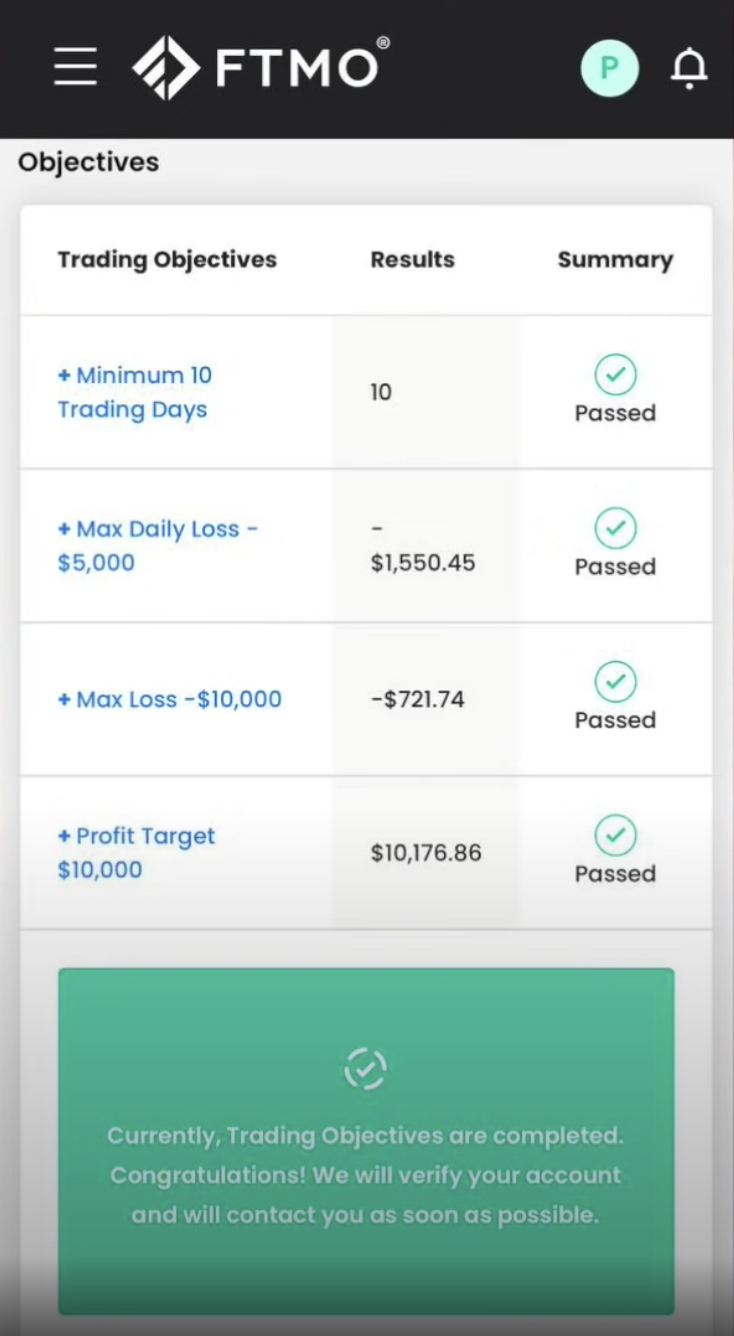The image size is (734, 1336).
Task: Click the Max Daily Loss passed checkmark
Action: pyautogui.click(x=615, y=529)
